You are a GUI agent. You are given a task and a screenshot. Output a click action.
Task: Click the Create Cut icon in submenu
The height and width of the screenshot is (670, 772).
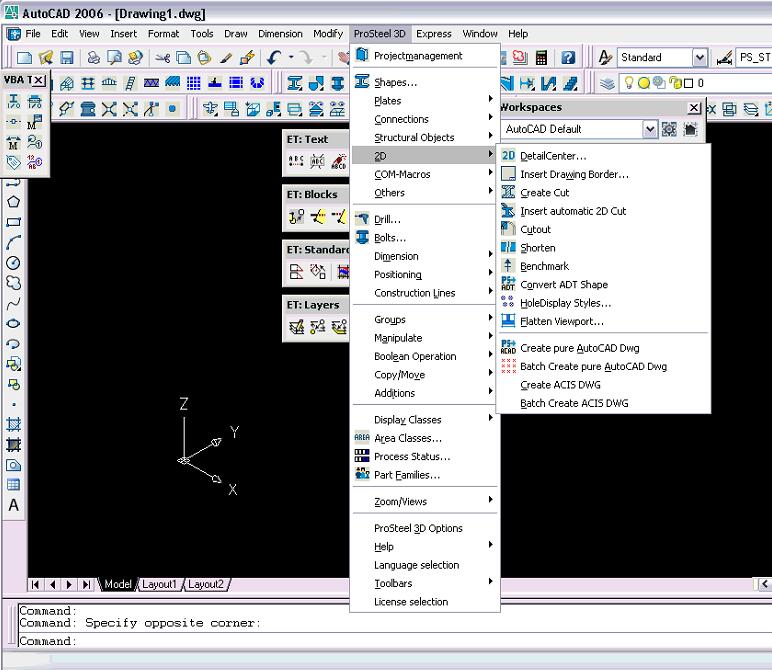point(508,192)
